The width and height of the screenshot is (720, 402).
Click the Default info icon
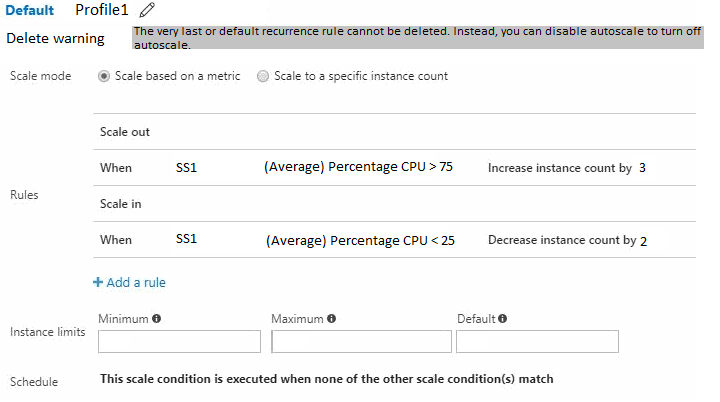click(x=502, y=318)
